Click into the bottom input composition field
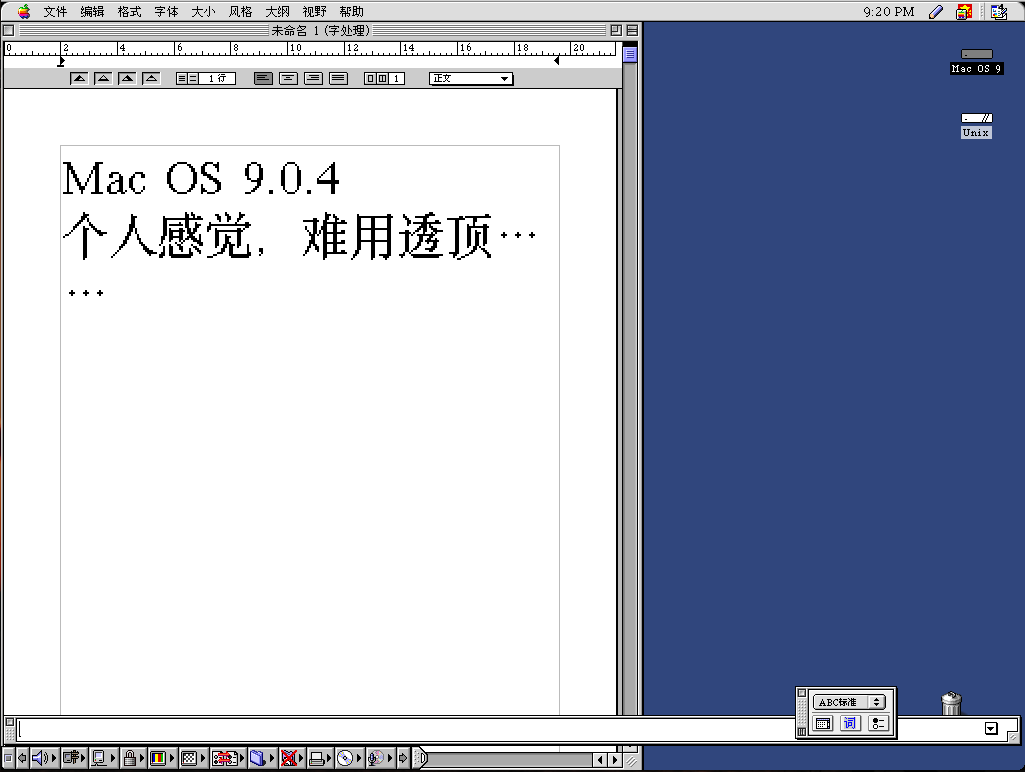This screenshot has width=1025, height=772. pos(405,729)
